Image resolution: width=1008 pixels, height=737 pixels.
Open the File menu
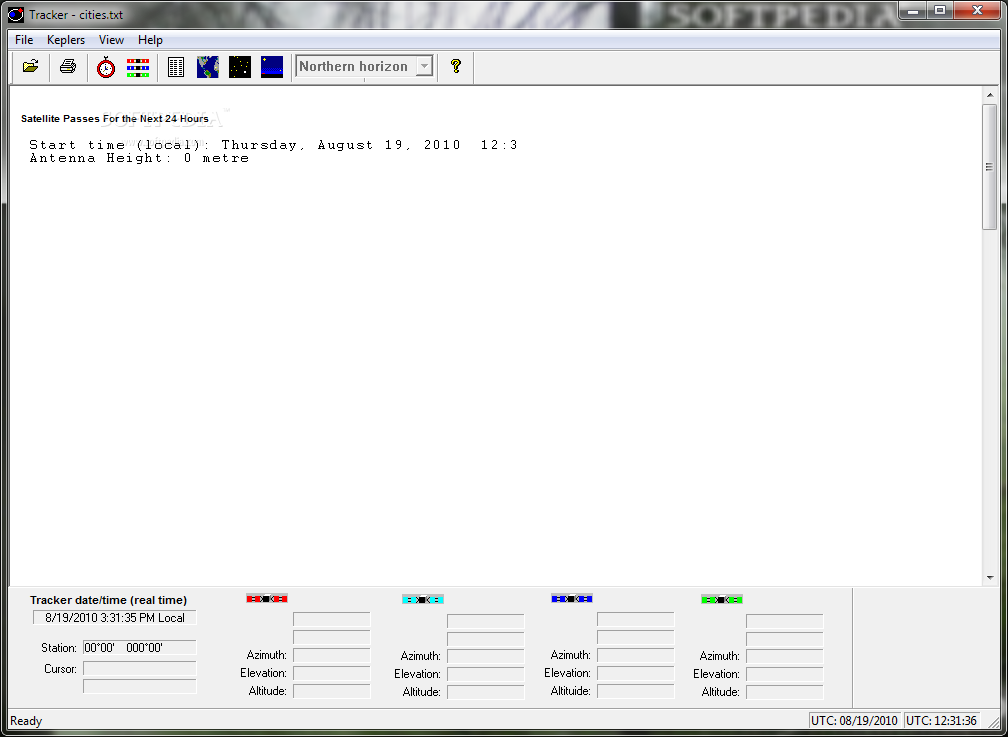pyautogui.click(x=24, y=40)
